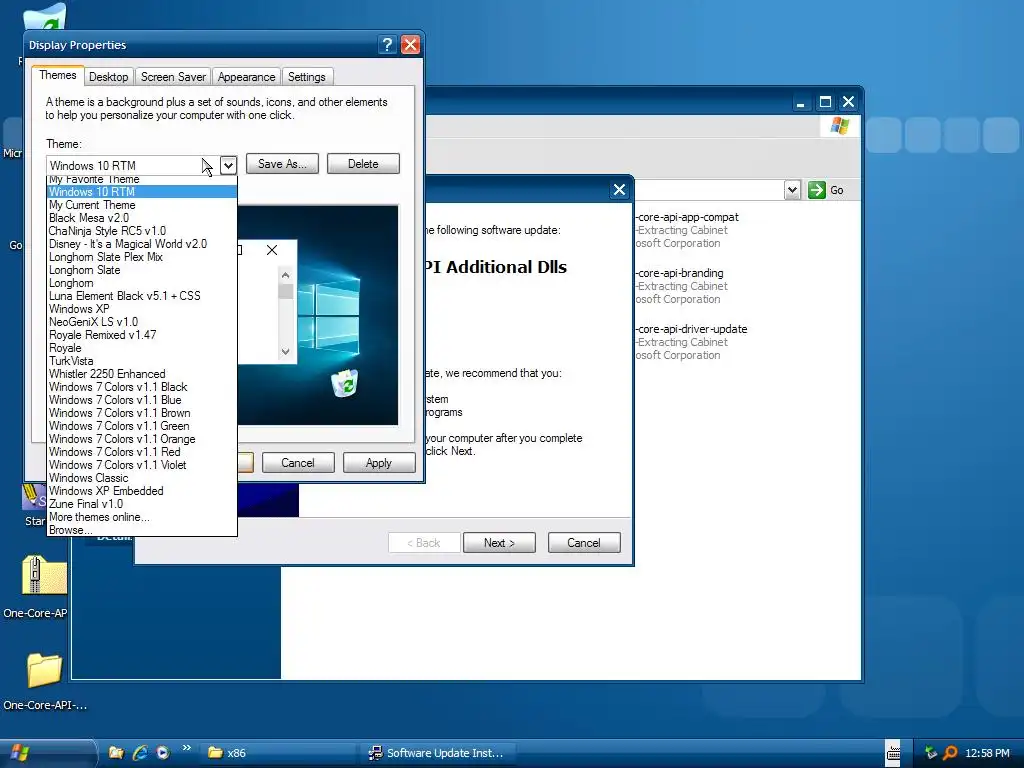Select NeoGeniX LS v1.0 theme
1024x768 pixels.
(142, 322)
